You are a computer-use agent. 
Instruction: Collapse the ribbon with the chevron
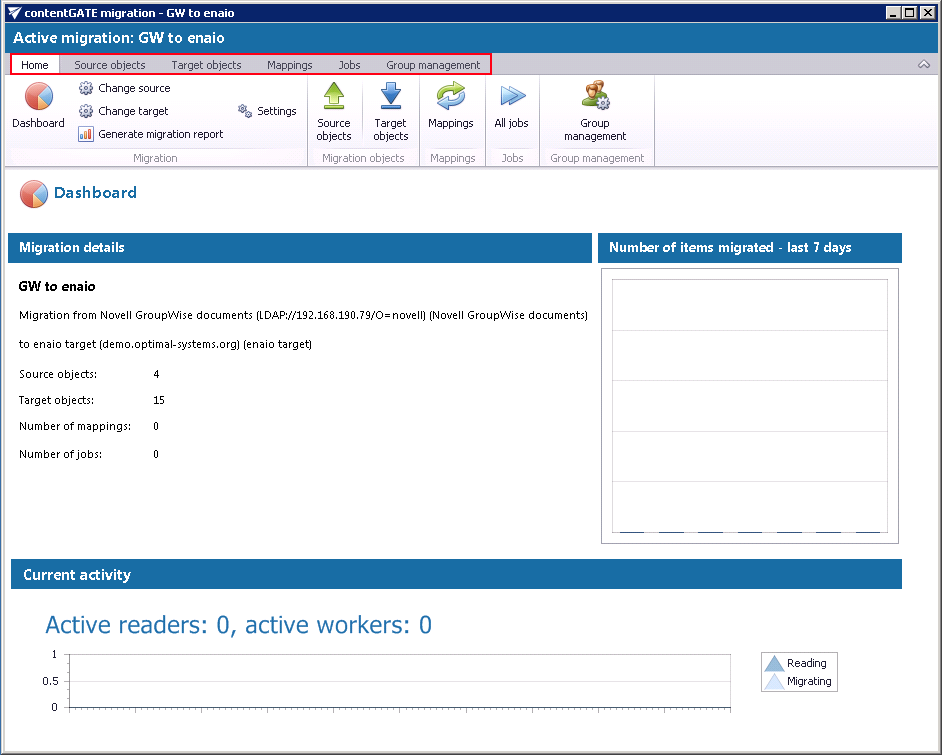923,64
